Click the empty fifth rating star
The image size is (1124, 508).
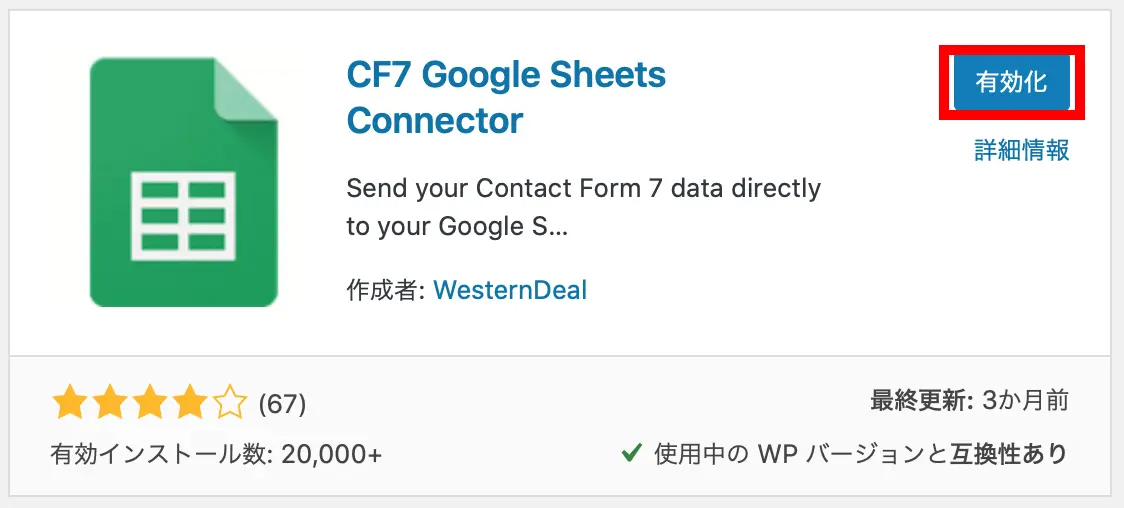pyautogui.click(x=230, y=404)
